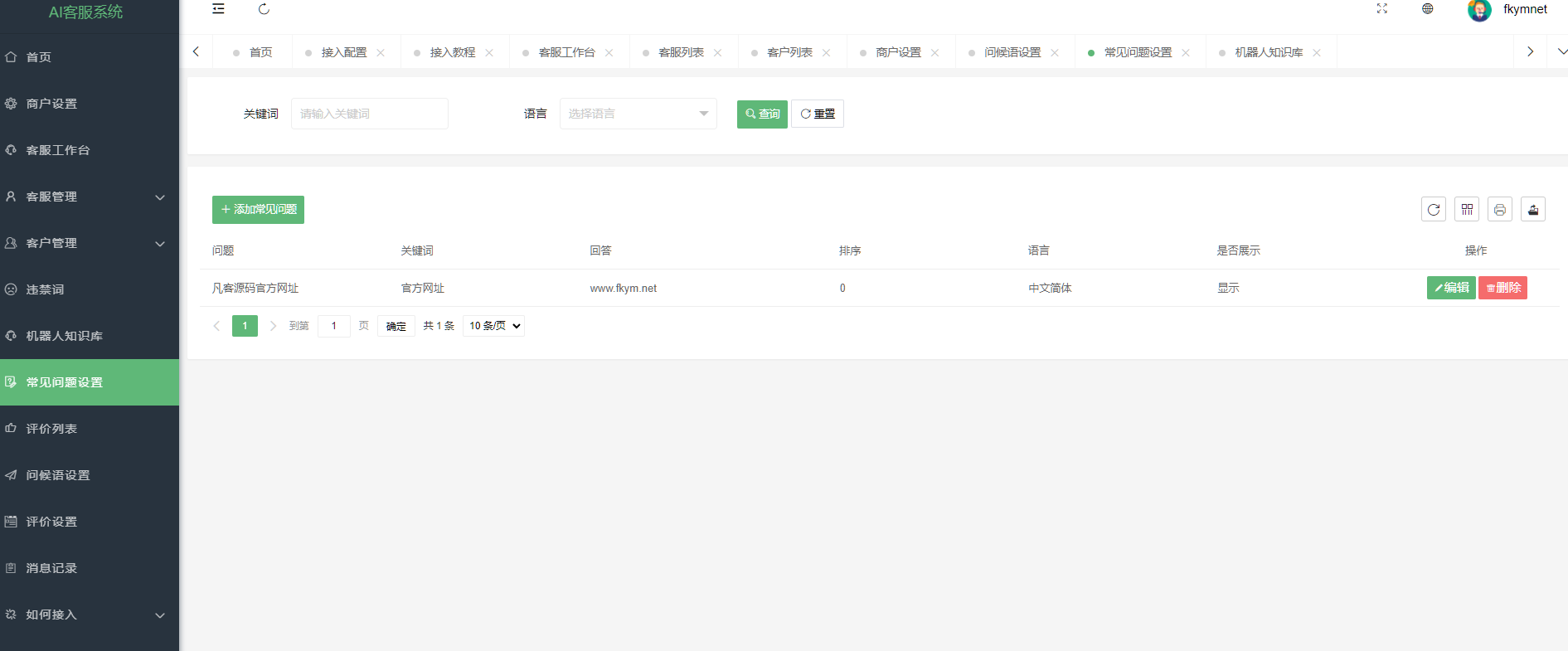Expand the 如何接入 sidebar menu
The height and width of the screenshot is (651, 1568).
[90, 615]
